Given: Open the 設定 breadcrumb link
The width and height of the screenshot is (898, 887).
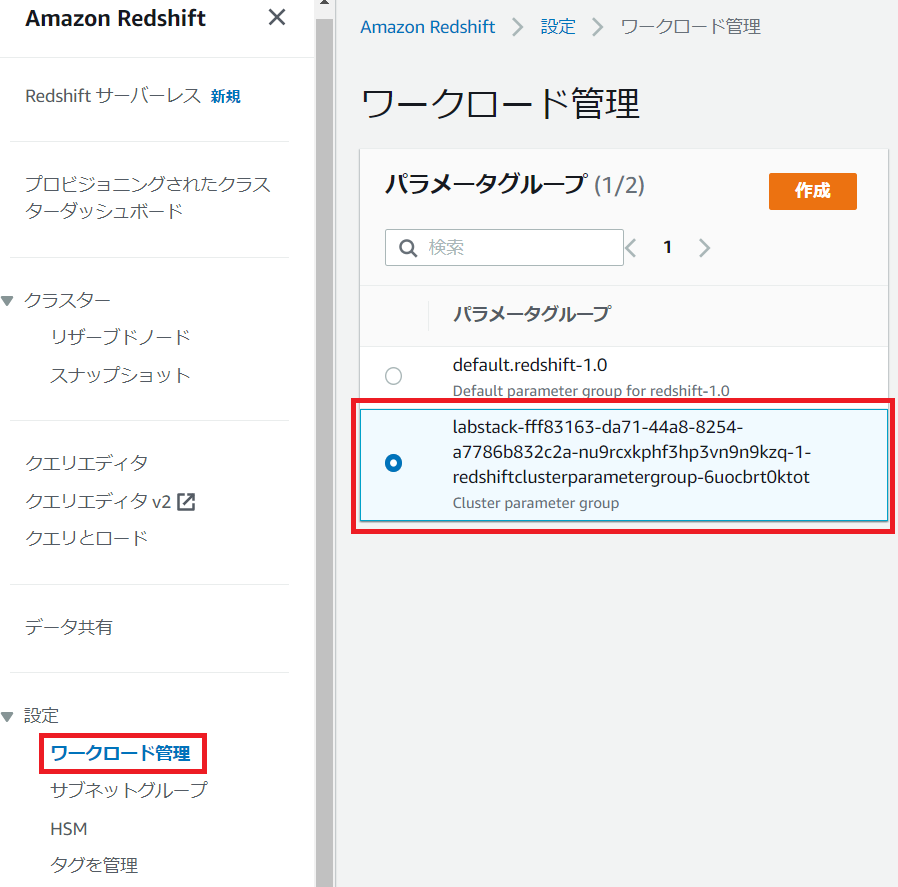Looking at the screenshot, I should [x=558, y=27].
